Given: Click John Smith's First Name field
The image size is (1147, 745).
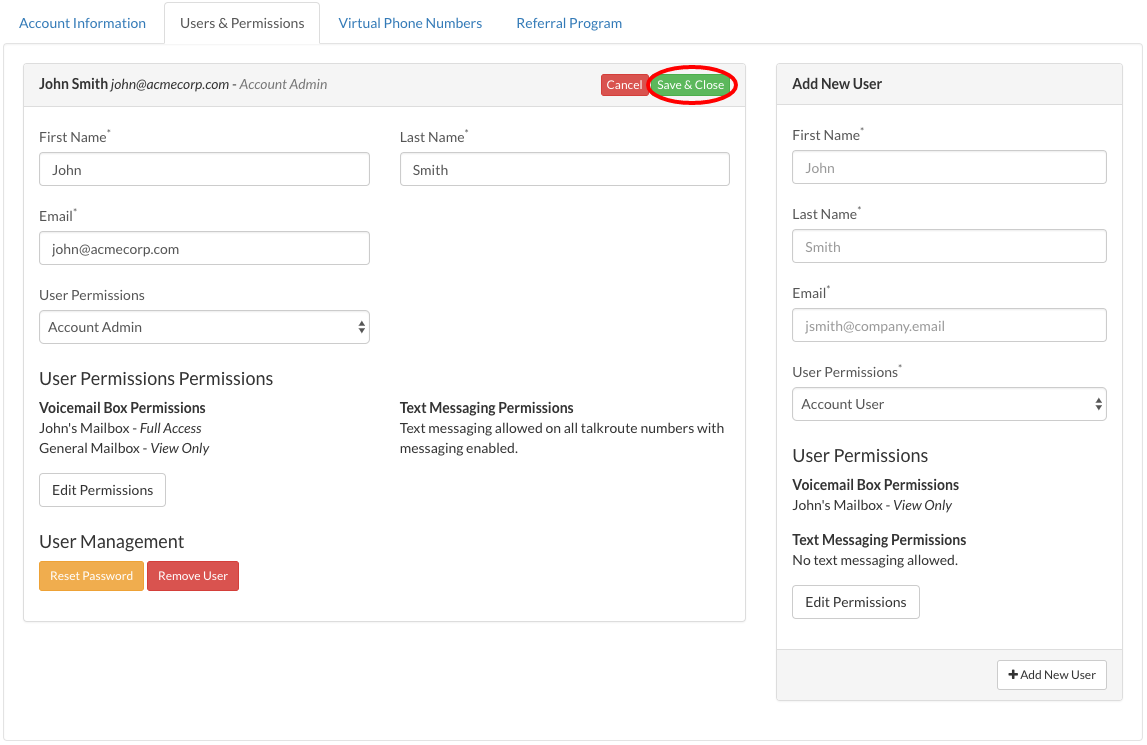Looking at the screenshot, I should click(x=204, y=169).
